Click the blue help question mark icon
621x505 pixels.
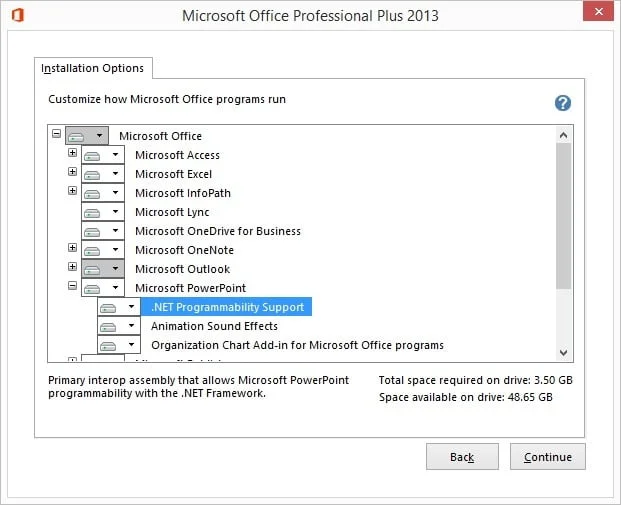click(562, 103)
